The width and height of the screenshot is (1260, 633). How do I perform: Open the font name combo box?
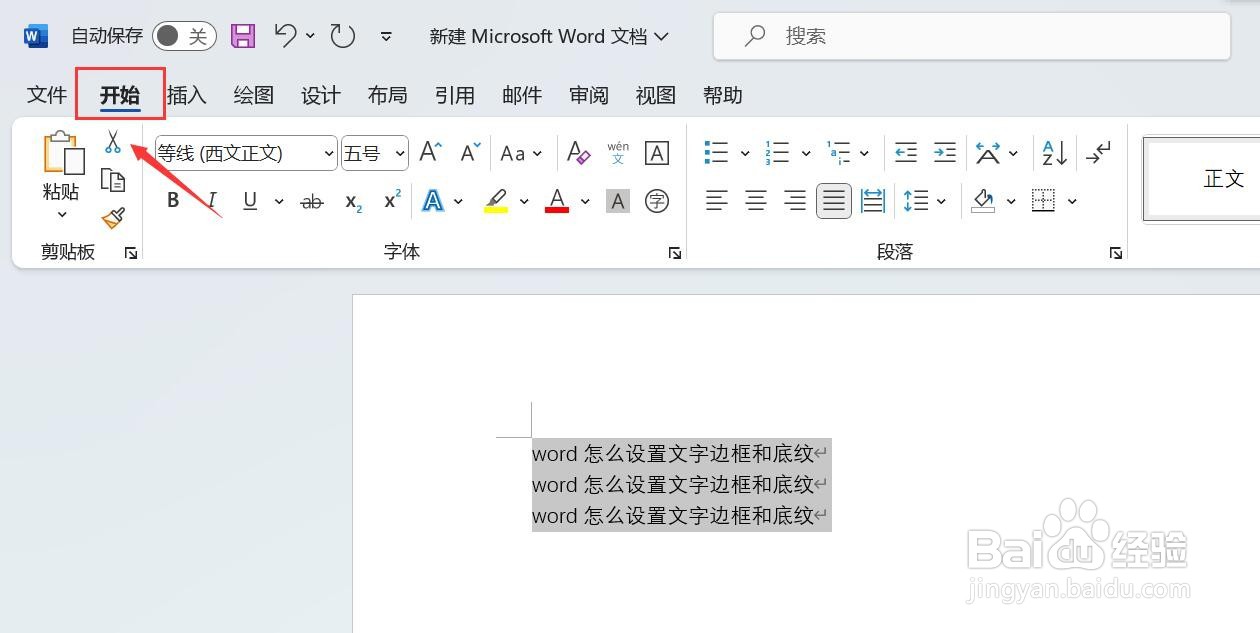[x=246, y=153]
